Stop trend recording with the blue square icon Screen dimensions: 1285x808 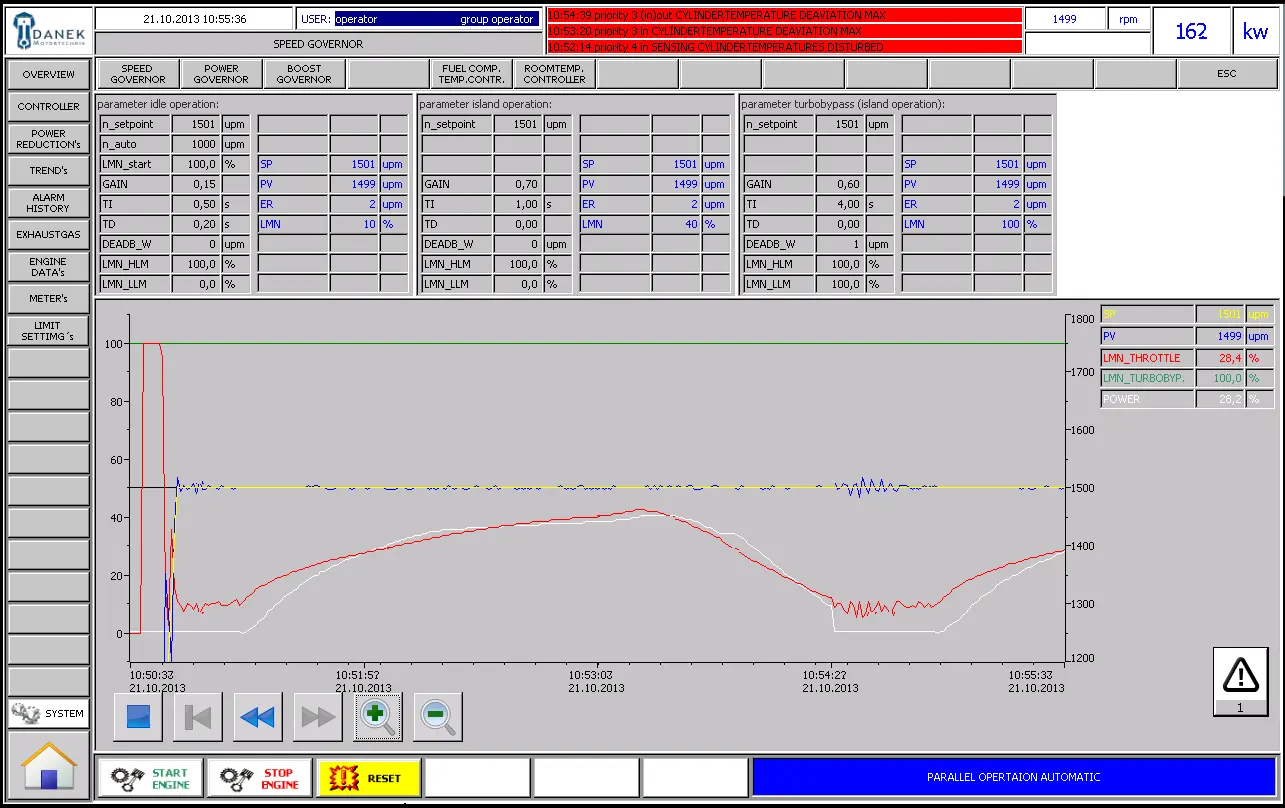point(137,716)
